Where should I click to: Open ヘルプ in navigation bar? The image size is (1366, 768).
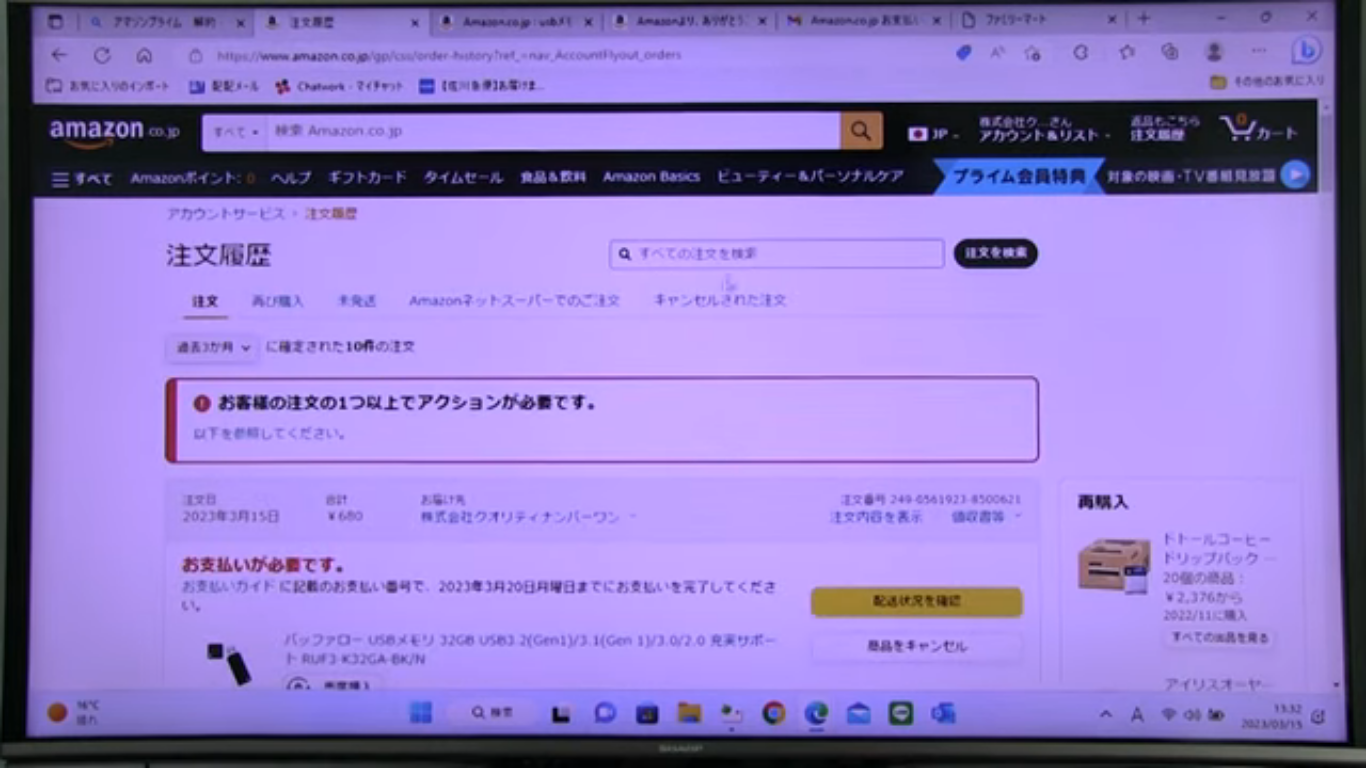(291, 177)
